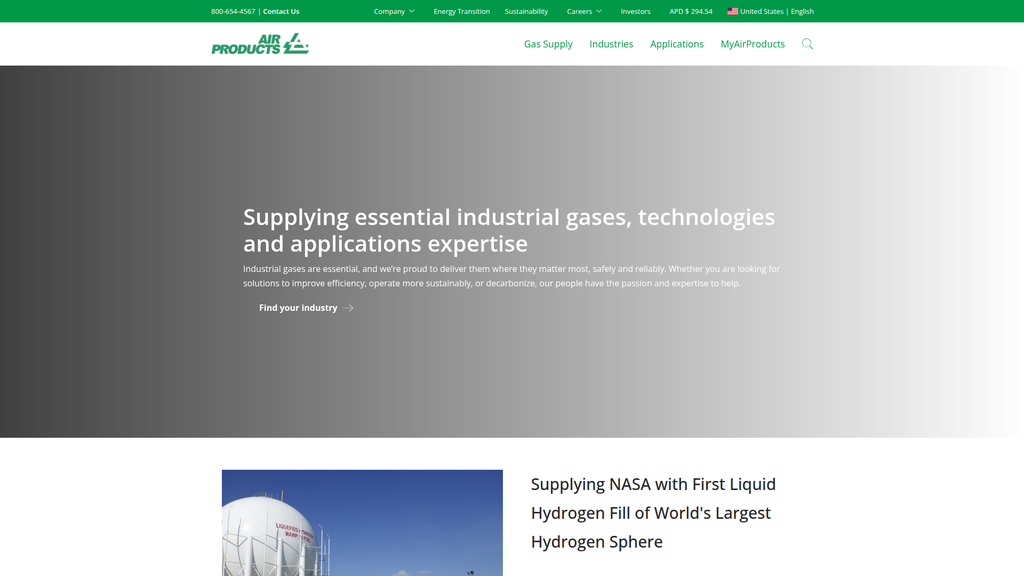Go to MyAirProducts
Image resolution: width=1024 pixels, height=576 pixels.
(752, 44)
